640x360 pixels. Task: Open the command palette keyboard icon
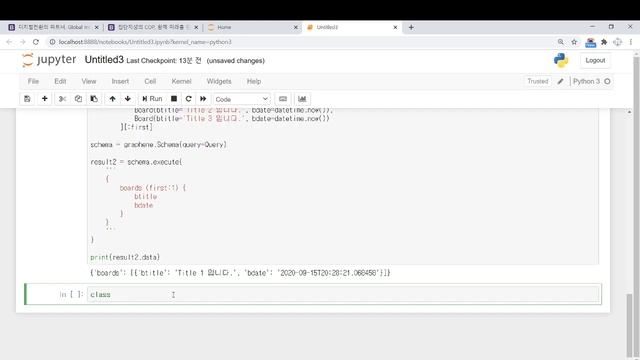283,99
